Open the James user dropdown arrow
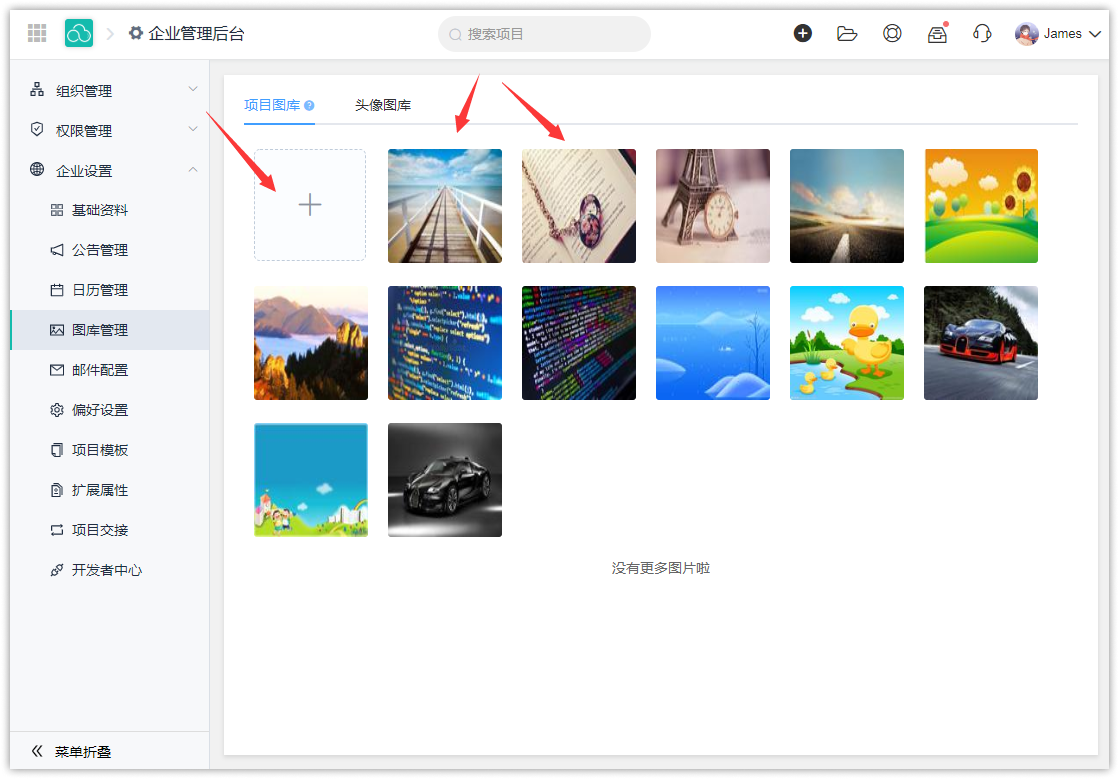 click(x=1095, y=34)
